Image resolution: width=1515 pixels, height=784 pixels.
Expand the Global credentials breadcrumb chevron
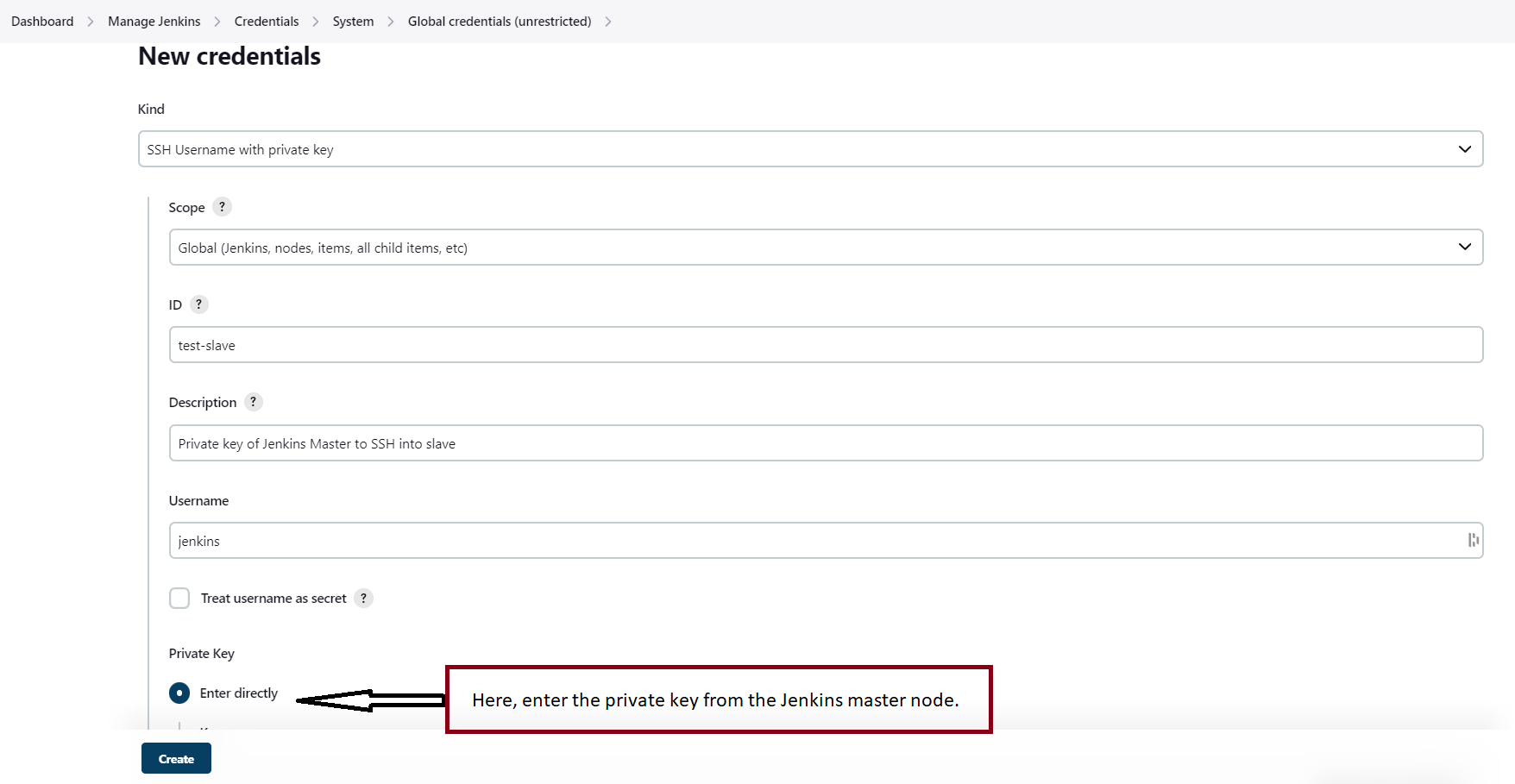click(x=608, y=22)
